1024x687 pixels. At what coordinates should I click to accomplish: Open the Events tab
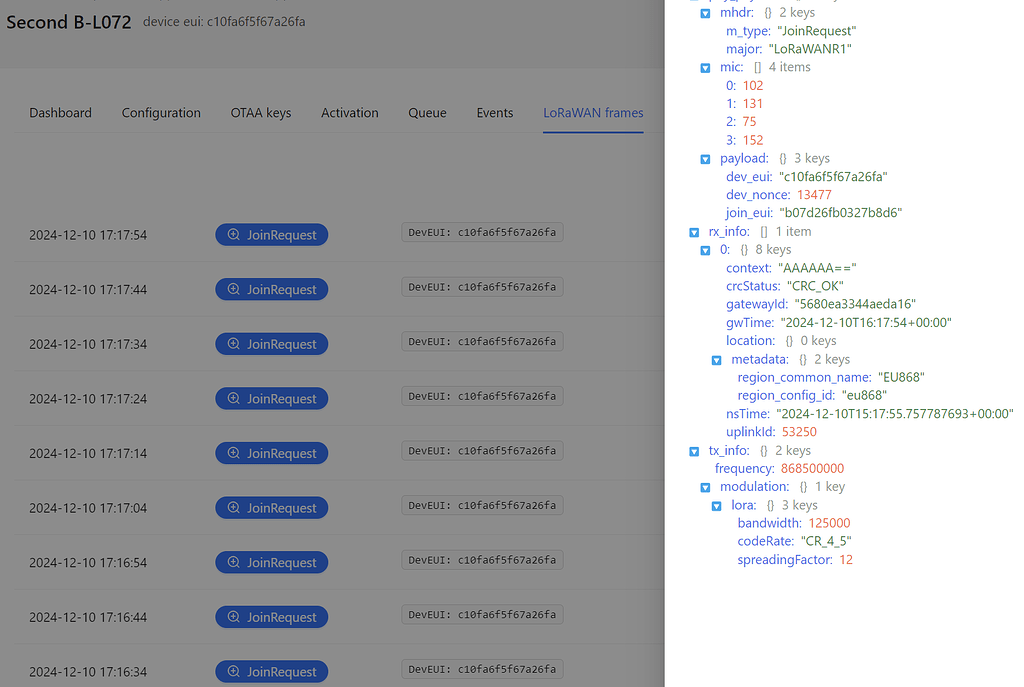pyautogui.click(x=494, y=113)
